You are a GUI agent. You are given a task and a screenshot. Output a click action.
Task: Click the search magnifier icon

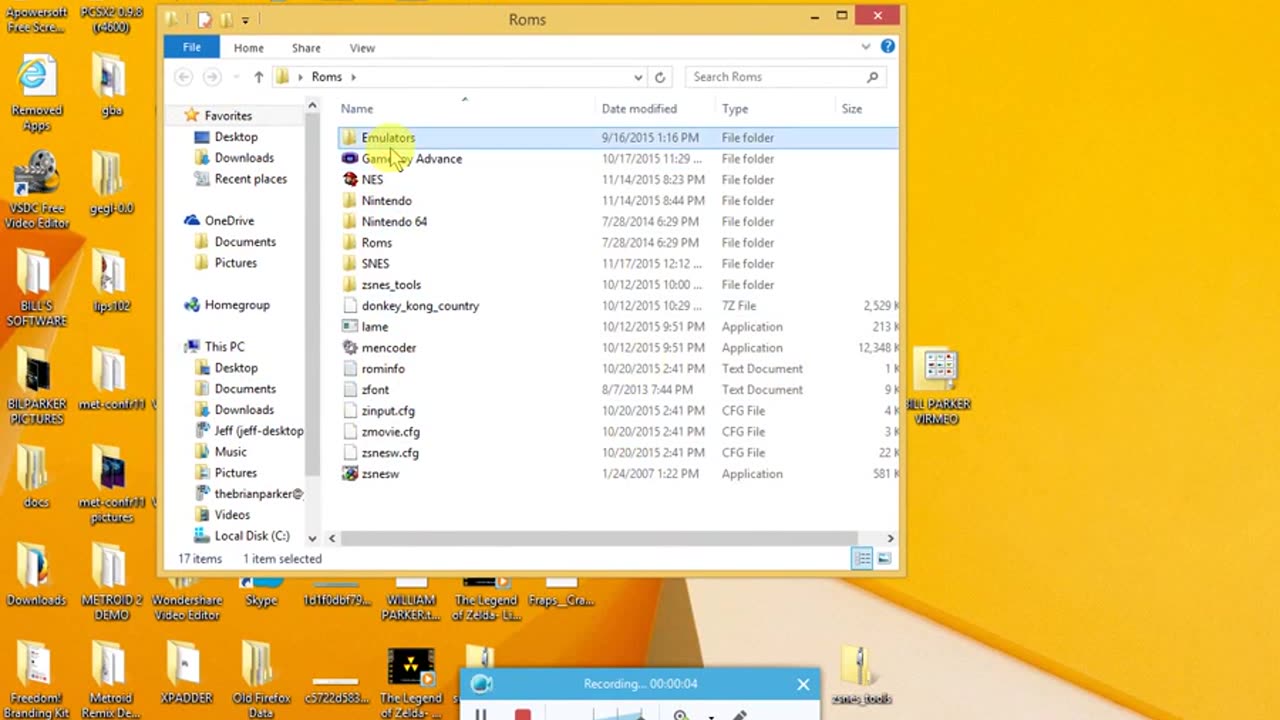click(x=872, y=77)
